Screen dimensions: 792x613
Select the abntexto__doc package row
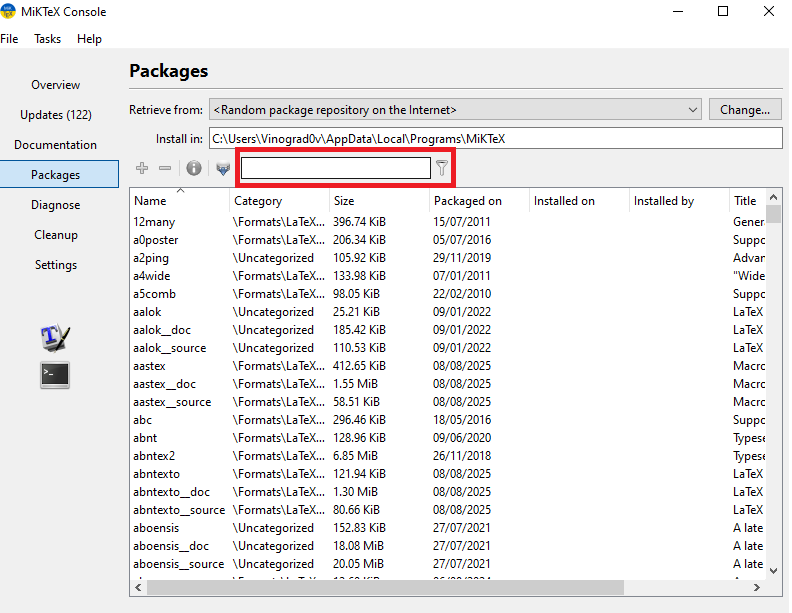[448, 492]
